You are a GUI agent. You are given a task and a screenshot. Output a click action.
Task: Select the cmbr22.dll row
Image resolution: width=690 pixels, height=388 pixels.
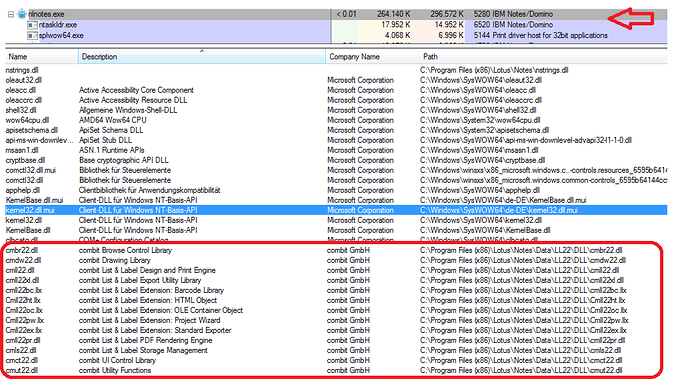coord(336,250)
